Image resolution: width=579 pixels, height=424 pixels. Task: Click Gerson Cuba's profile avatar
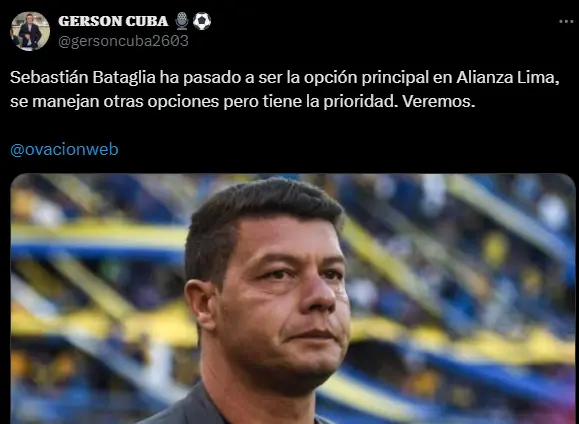[30, 31]
